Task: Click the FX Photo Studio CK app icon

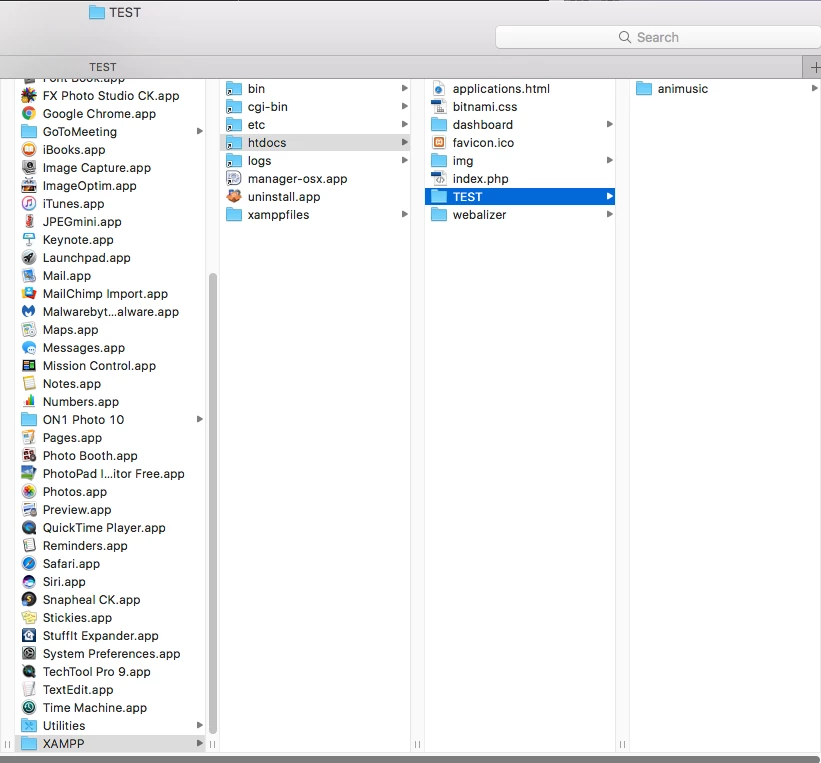Action: click(x=29, y=96)
